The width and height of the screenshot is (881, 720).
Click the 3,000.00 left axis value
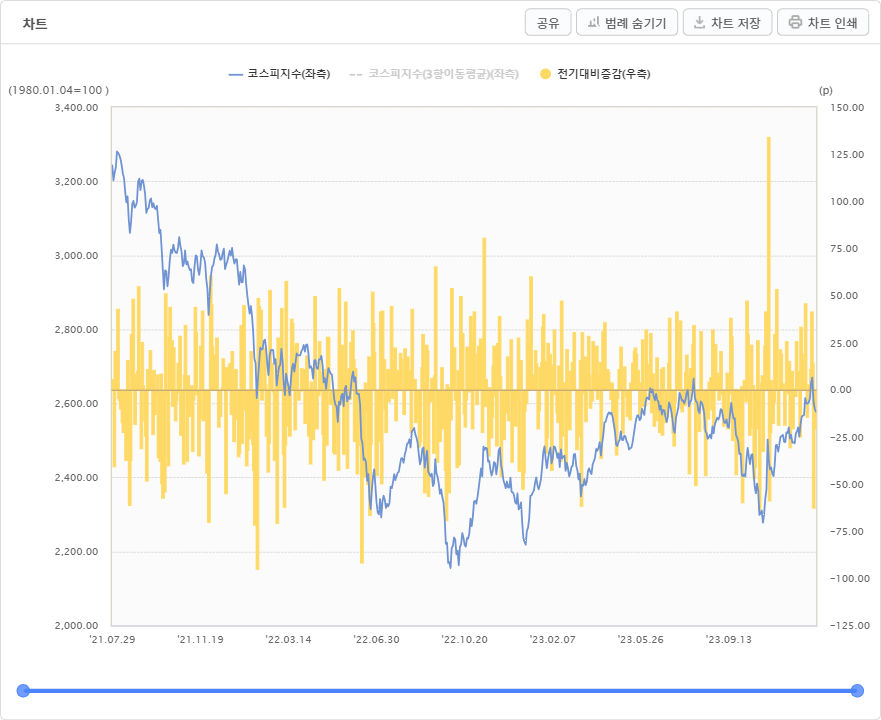(76, 256)
